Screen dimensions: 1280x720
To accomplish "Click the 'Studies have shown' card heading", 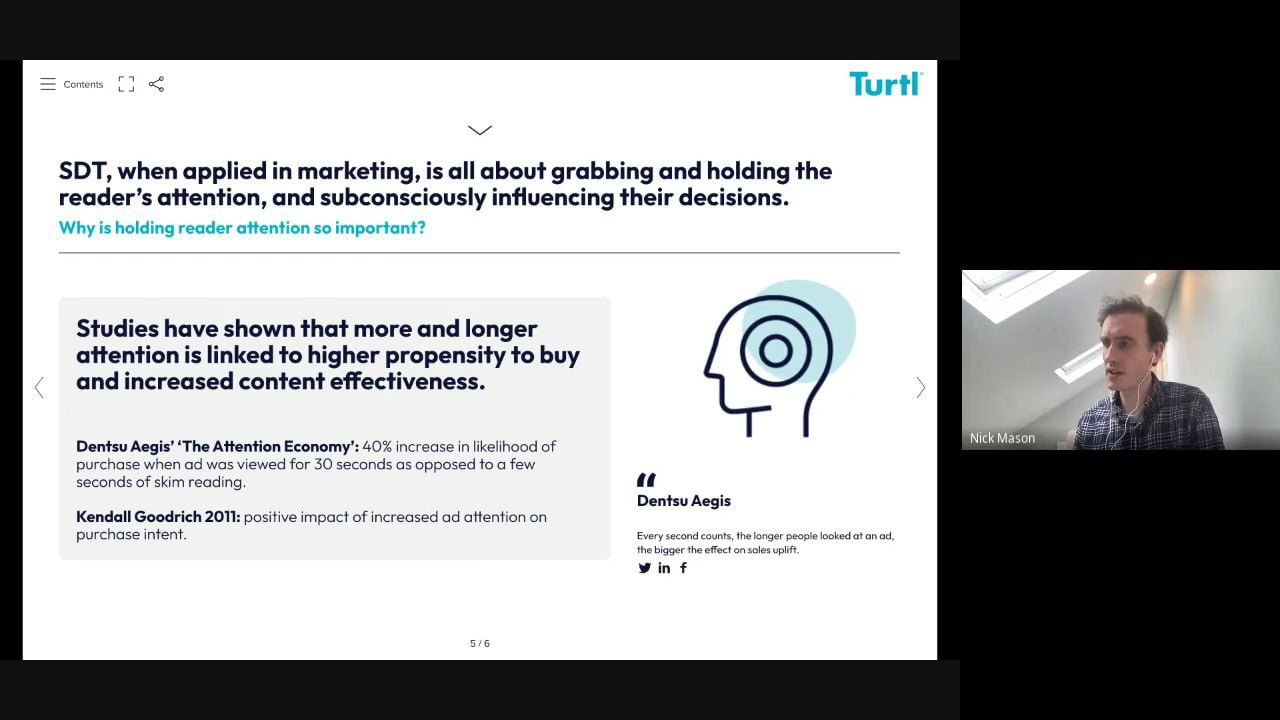I will (328, 355).
